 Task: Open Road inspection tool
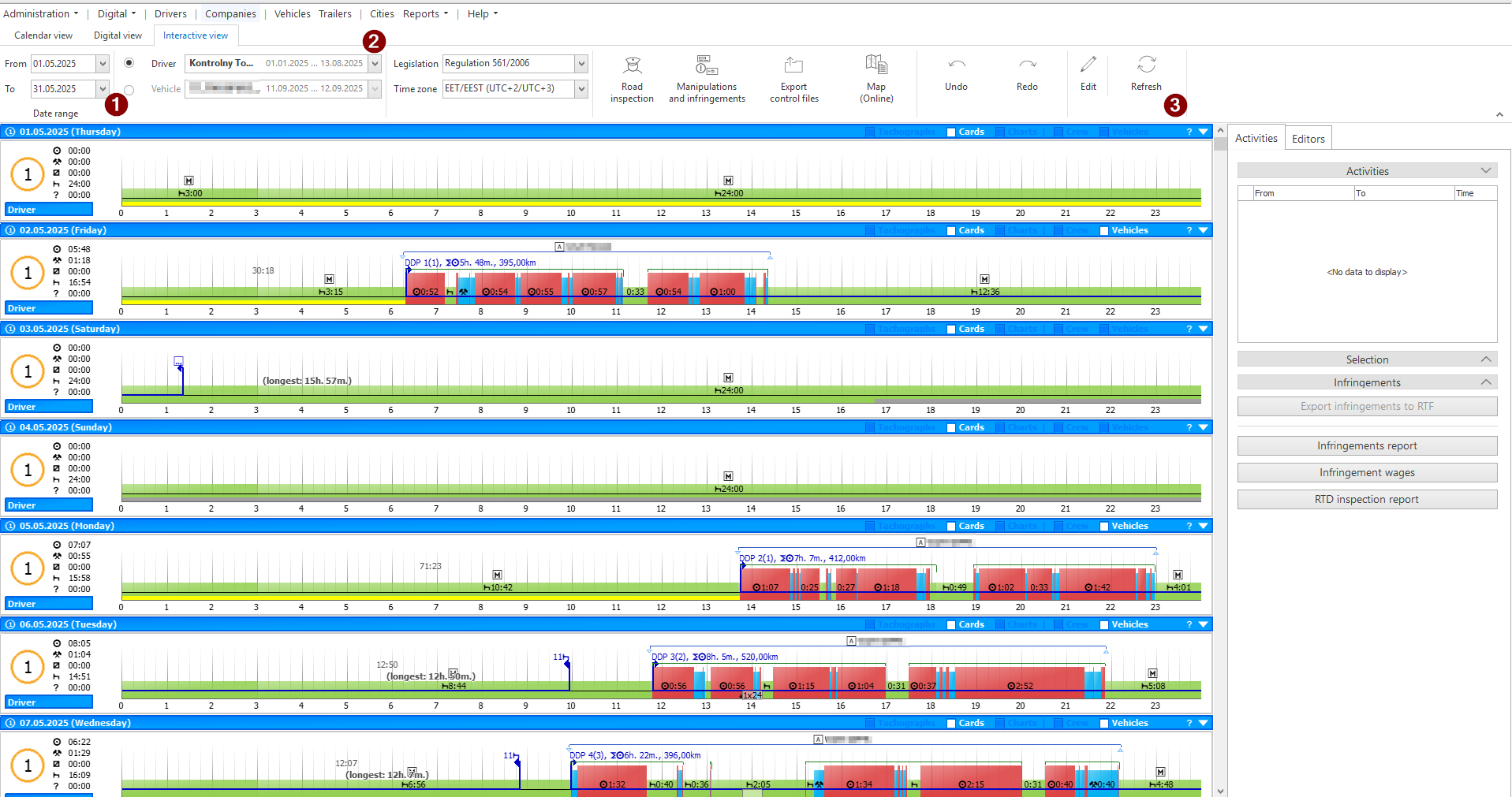[x=632, y=80]
